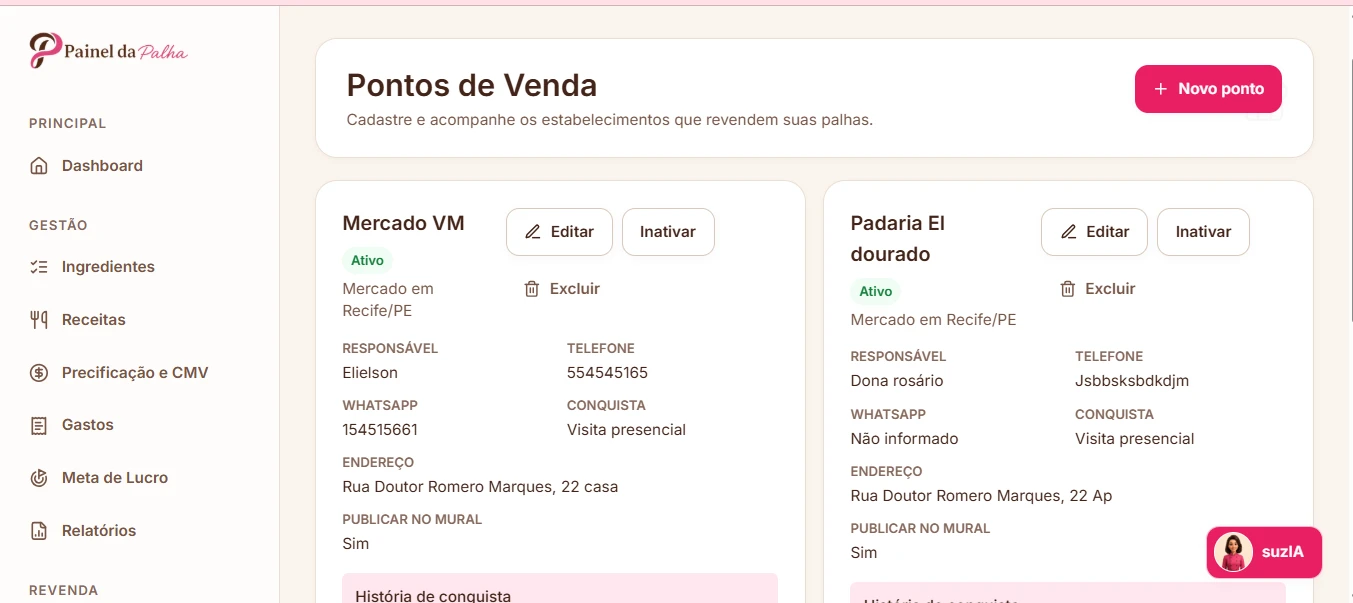
Task: Go to Ingredientes section
Action: coord(108,267)
